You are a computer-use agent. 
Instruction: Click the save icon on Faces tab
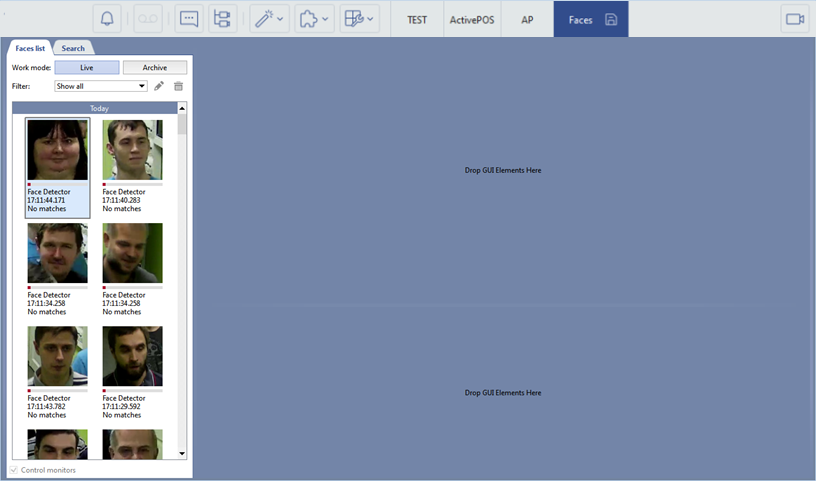611,19
